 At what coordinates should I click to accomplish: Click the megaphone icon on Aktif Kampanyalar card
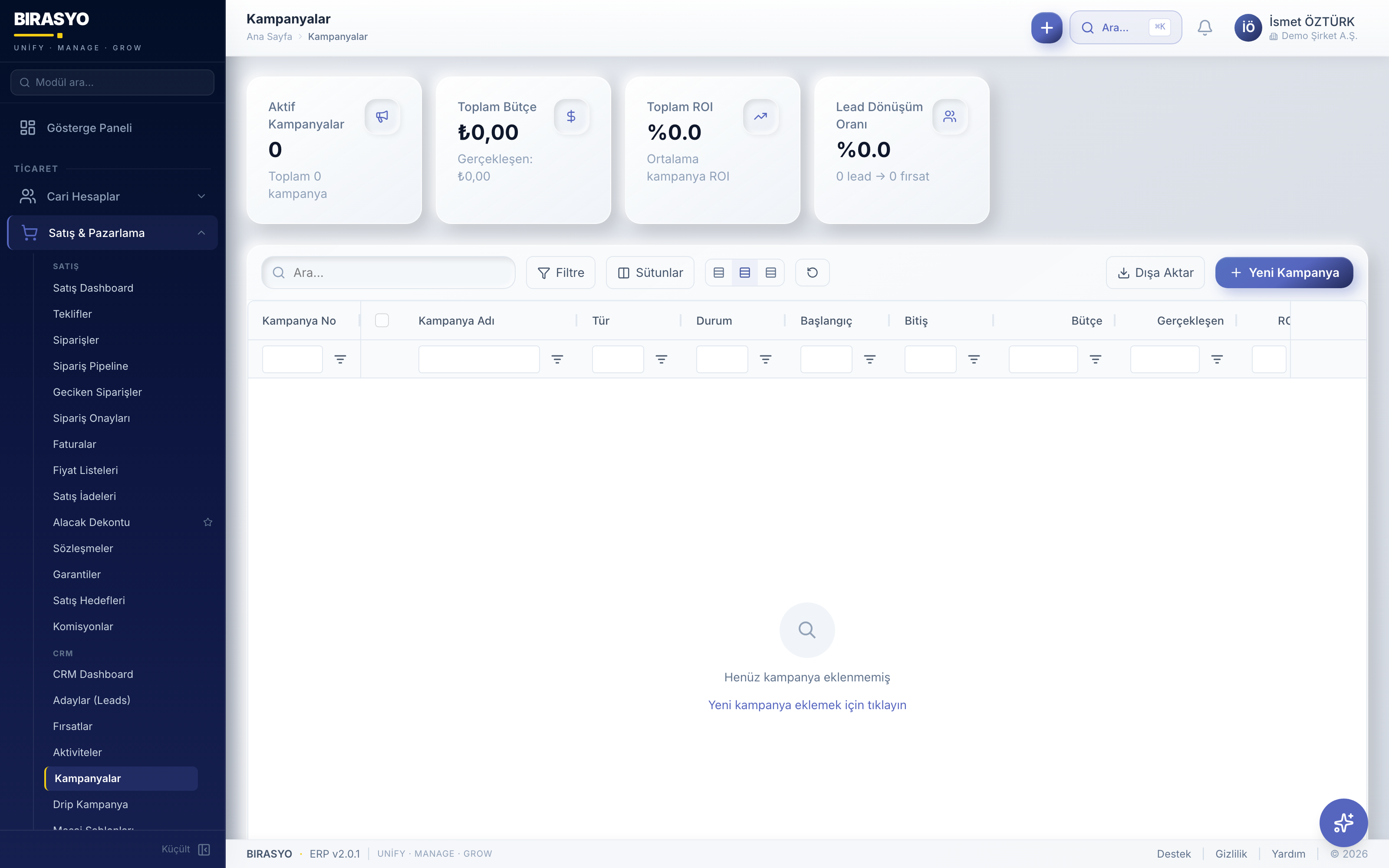tap(382, 117)
